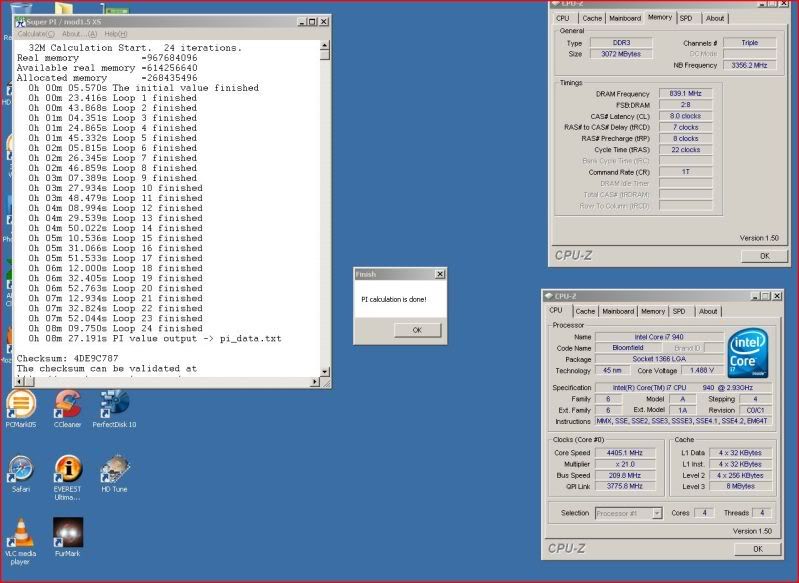Select SPD tab in upper CPU-Z window
Image resolution: width=799 pixels, height=583 pixels.
pyautogui.click(x=686, y=18)
